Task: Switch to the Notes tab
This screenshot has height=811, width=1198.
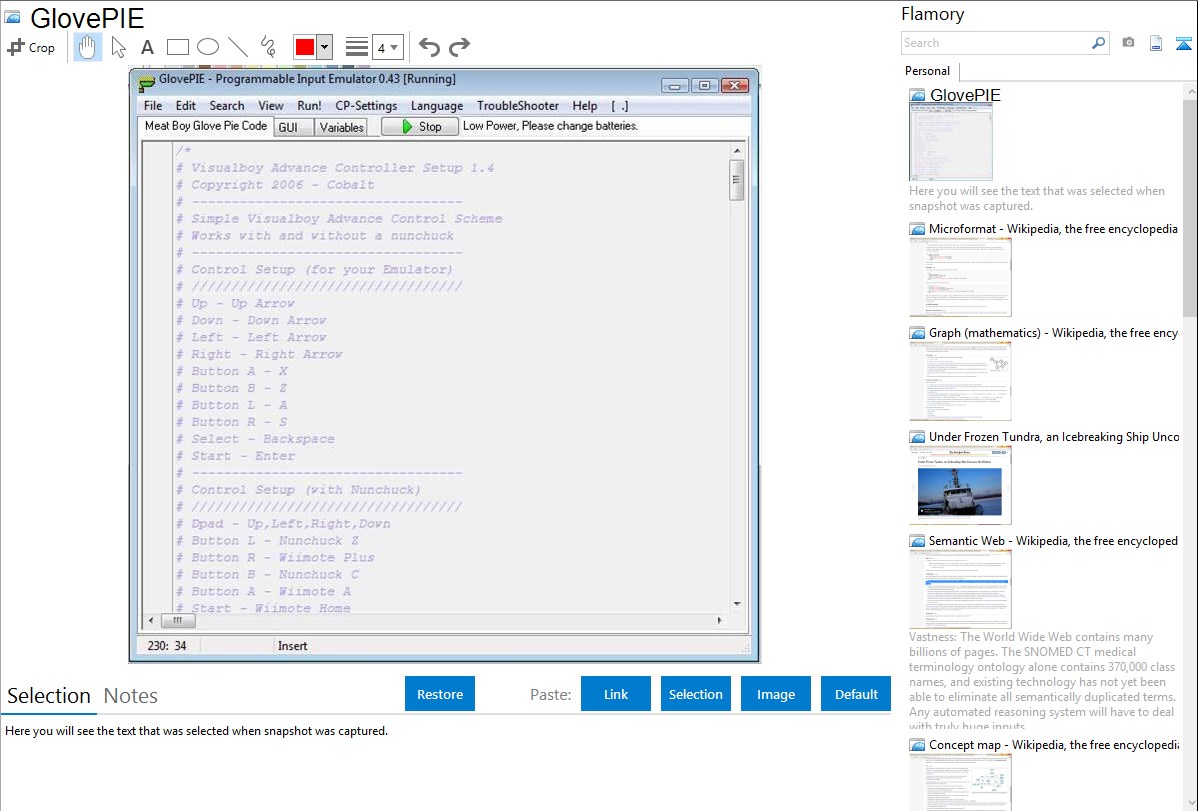Action: [130, 696]
